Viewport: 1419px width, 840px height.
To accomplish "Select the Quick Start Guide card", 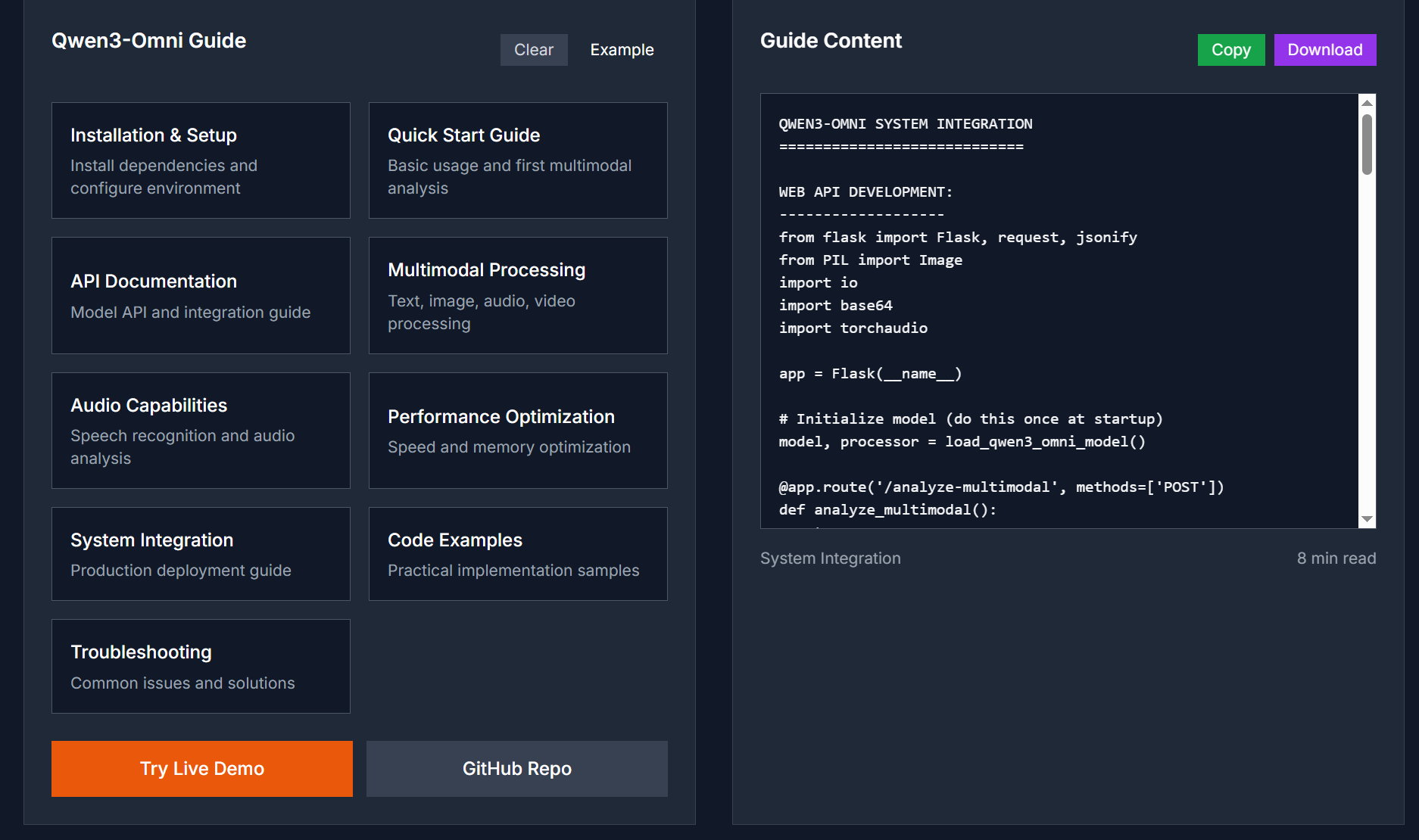I will click(518, 160).
